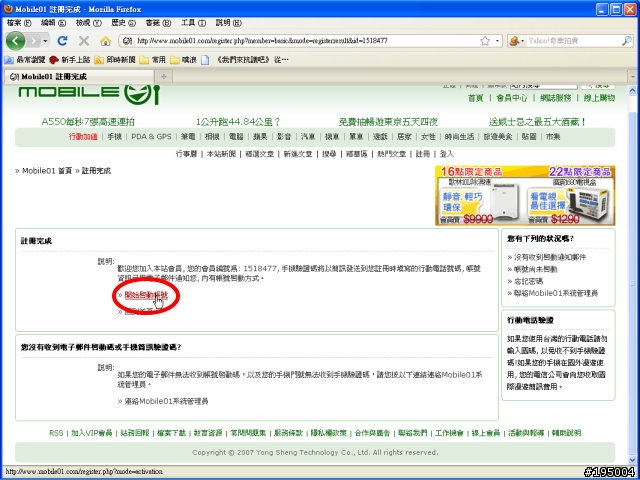Open the 檢視 (View) menu
640x480 pixels.
click(89, 23)
